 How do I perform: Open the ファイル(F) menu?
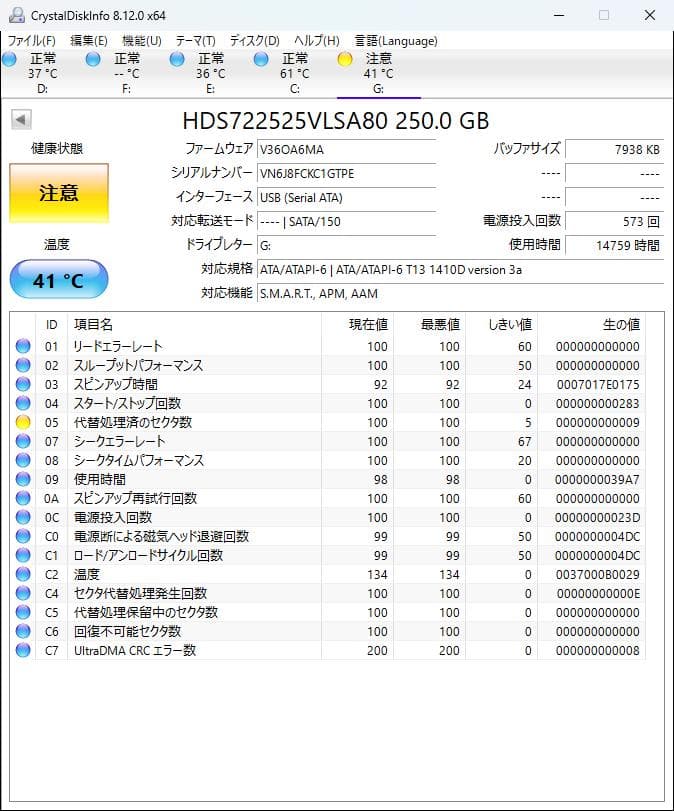coord(32,41)
